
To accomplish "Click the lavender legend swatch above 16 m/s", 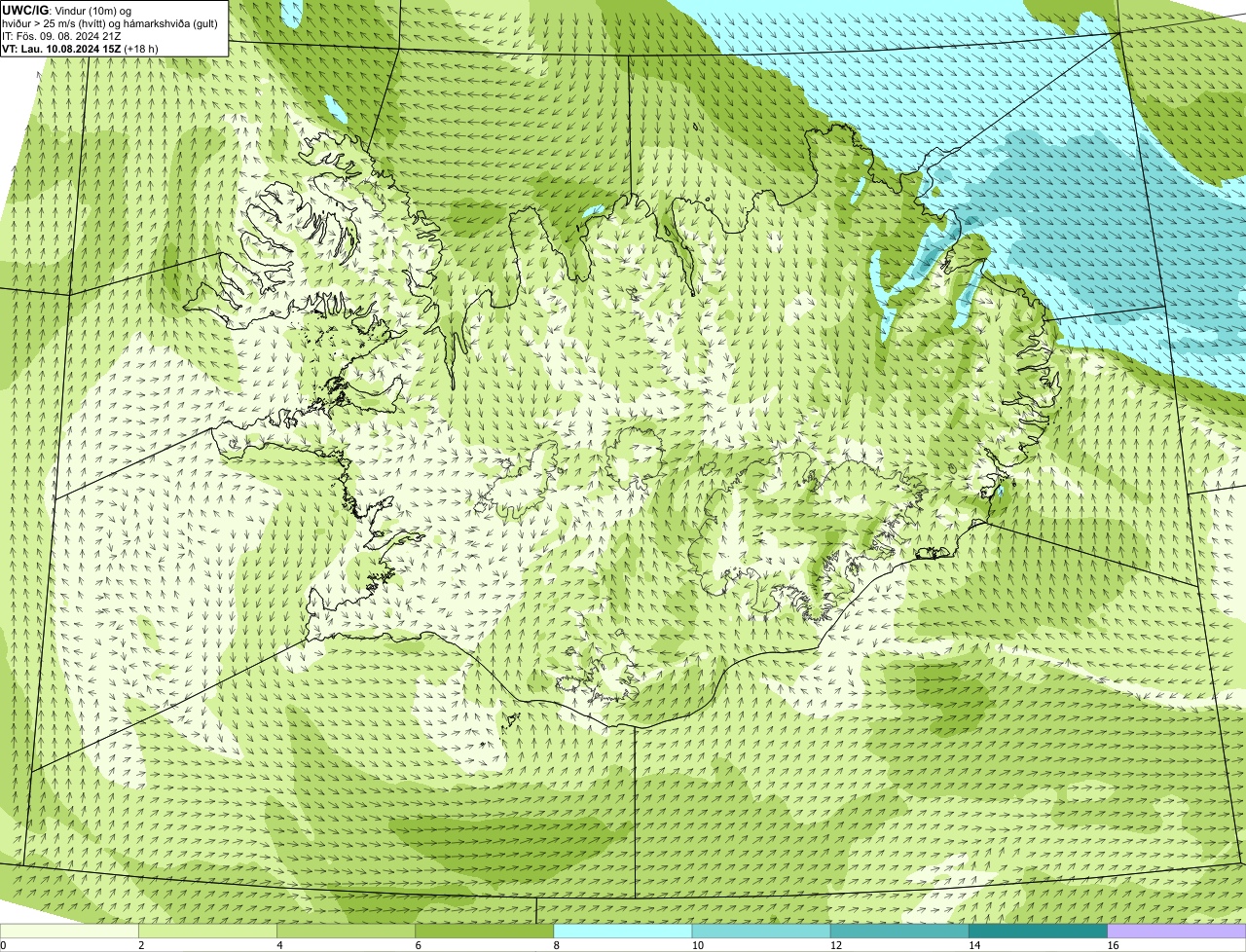I will [x=1177, y=932].
